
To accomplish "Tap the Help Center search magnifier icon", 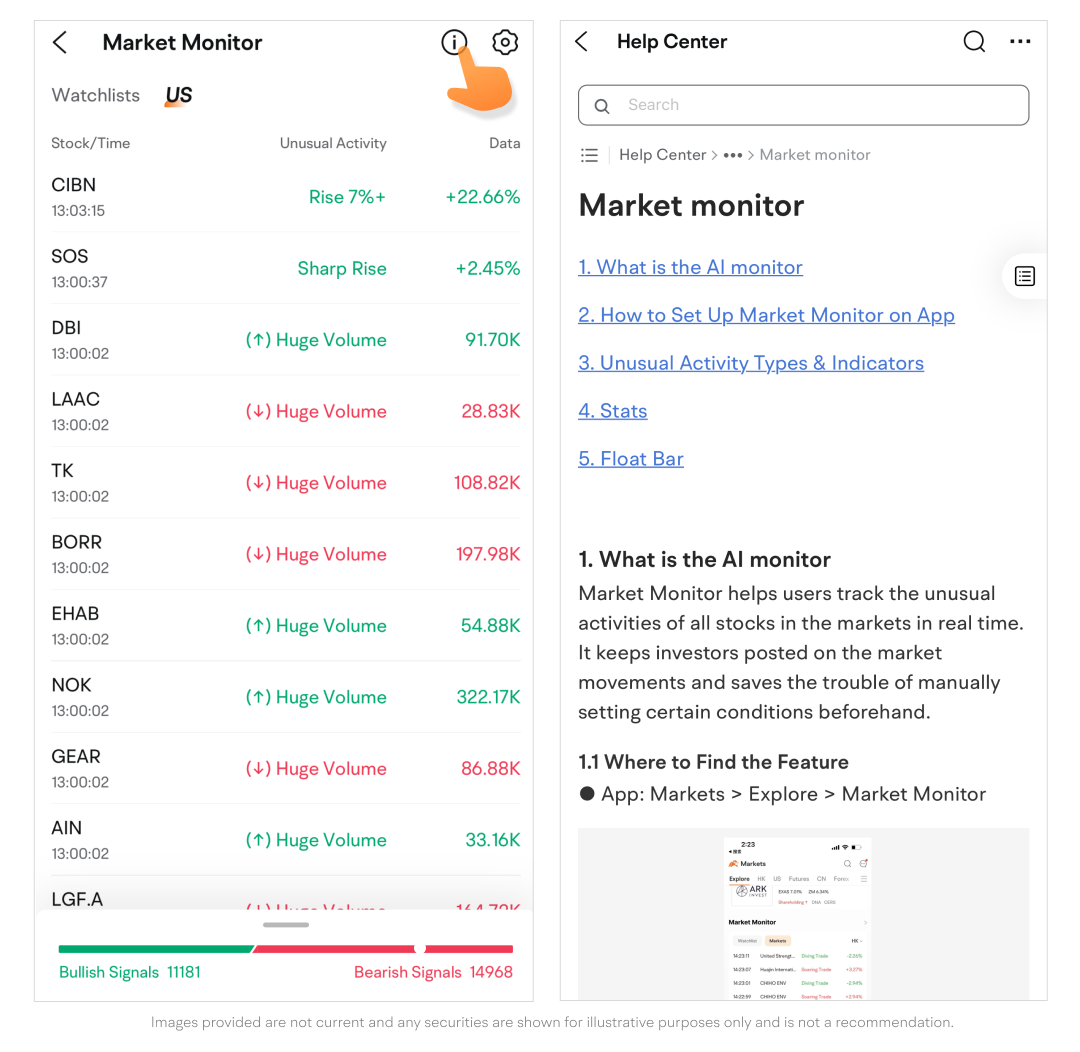I will [x=973, y=42].
